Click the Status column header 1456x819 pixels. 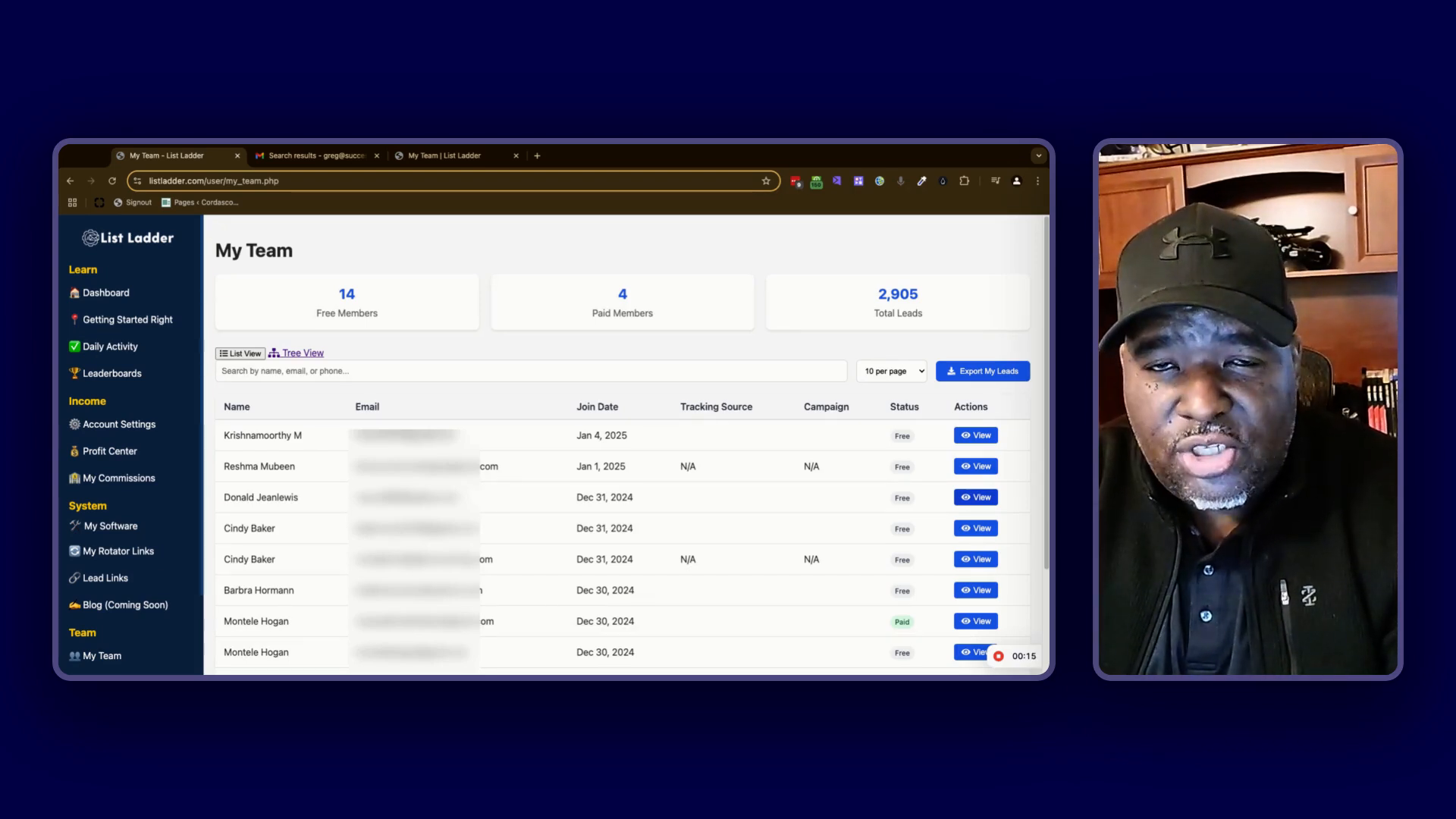[904, 406]
